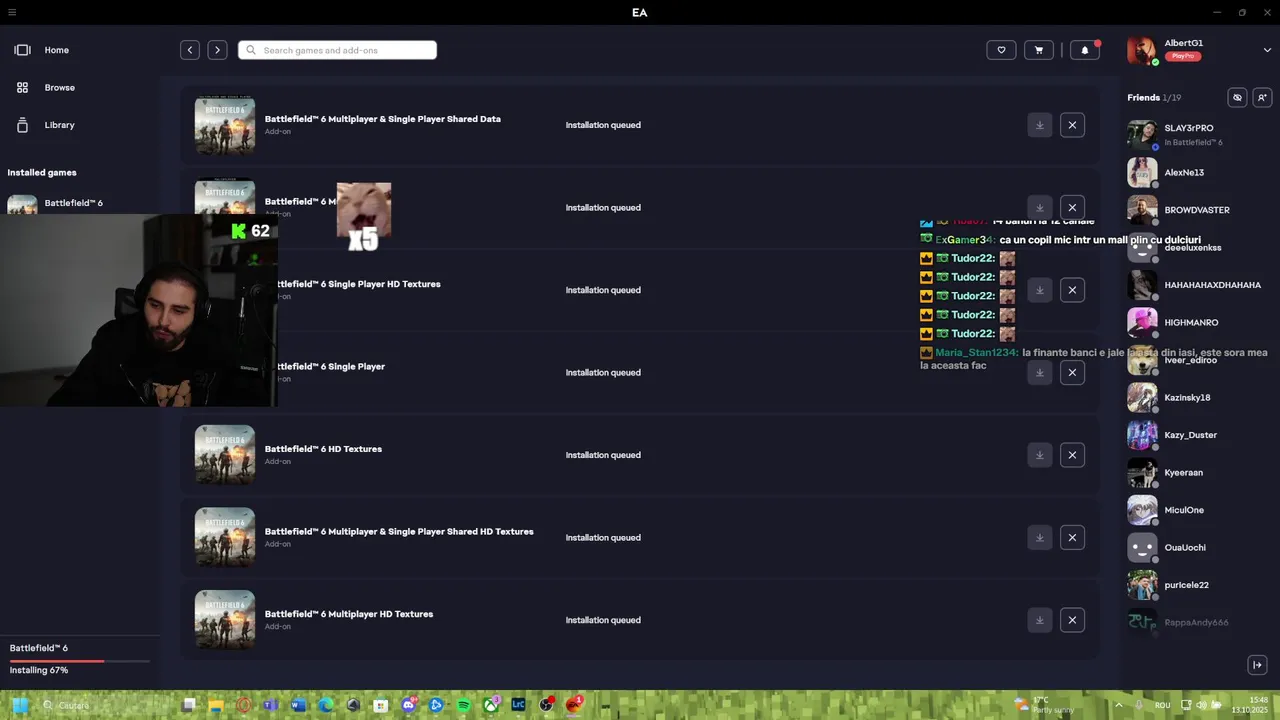Viewport: 1280px width, 720px height.
Task: Cancel Battlefield 6 HD Textures installation
Action: 1072,455
